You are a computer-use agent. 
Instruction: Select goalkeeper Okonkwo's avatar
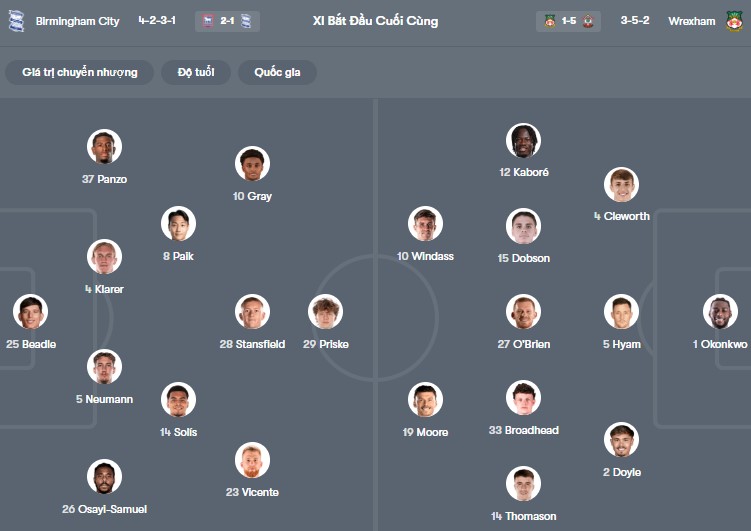720,312
